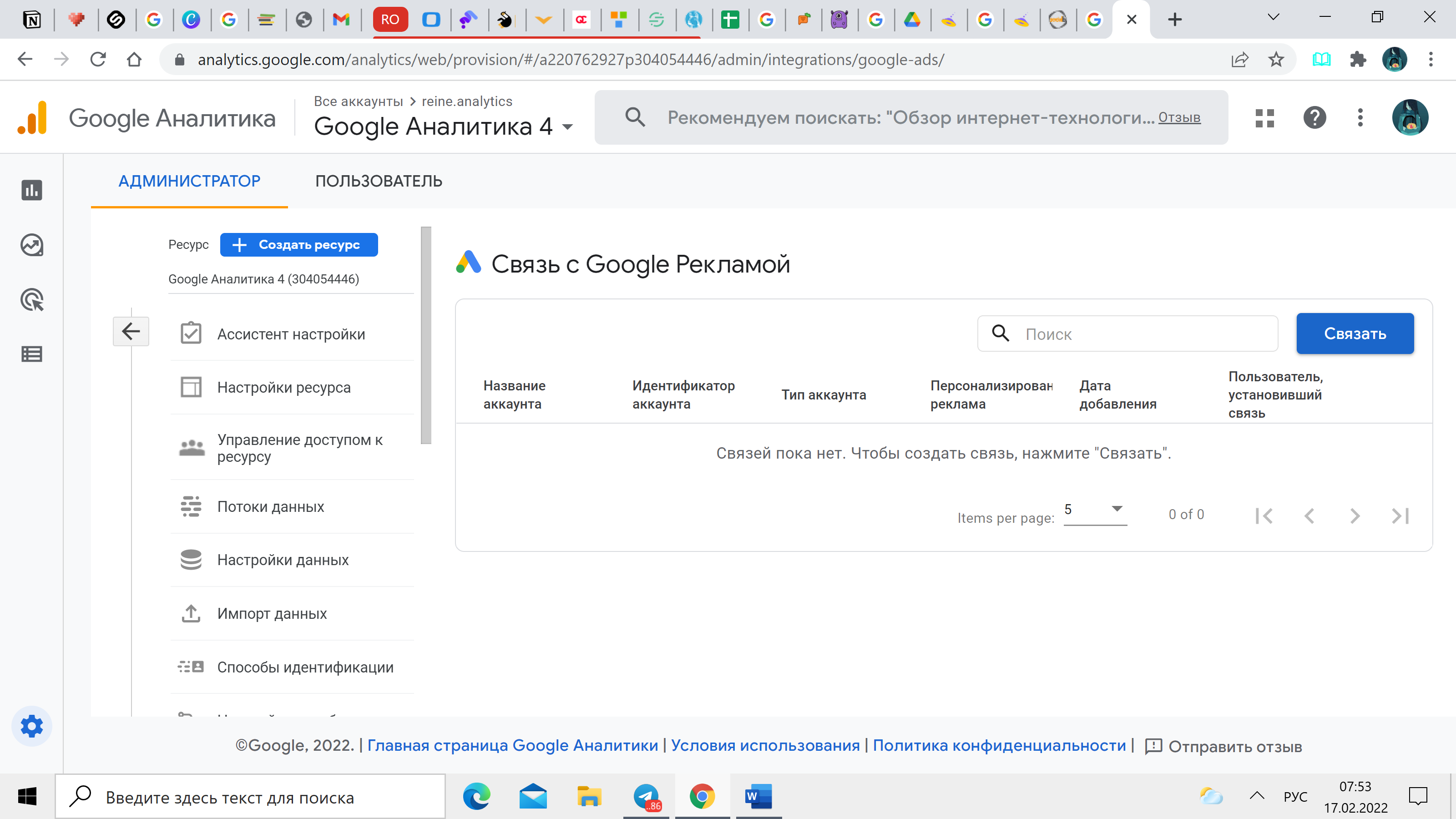Open Импорт данных
The width and height of the screenshot is (1456, 819).
click(292, 613)
